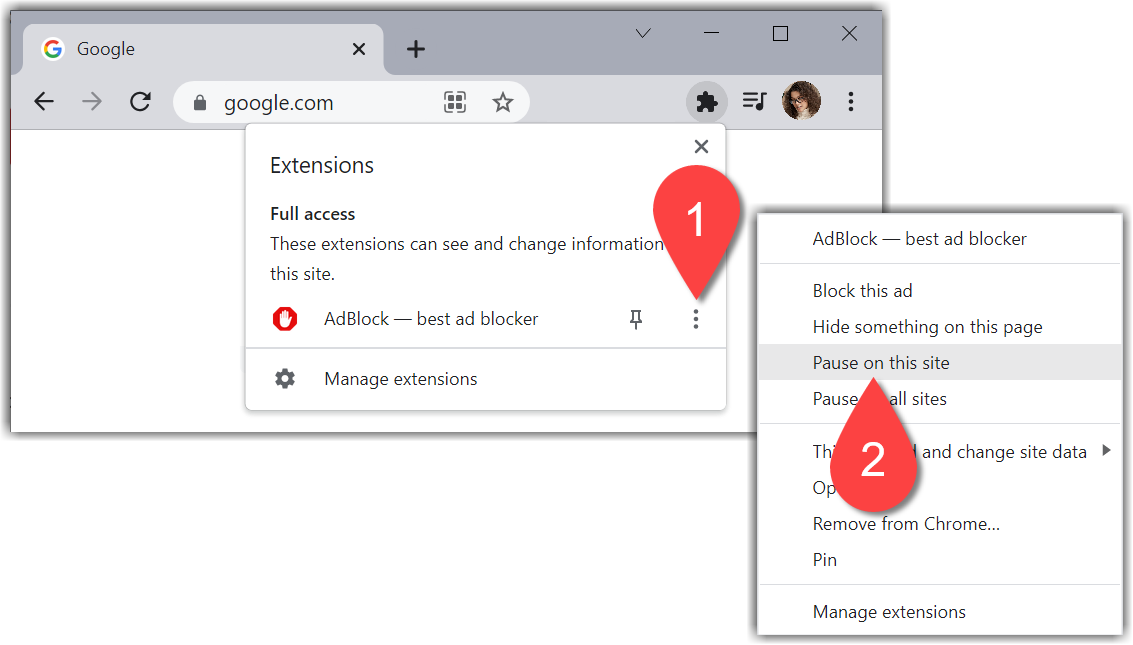Bookmark this page with the star
The height and width of the screenshot is (645, 1133).
click(503, 103)
